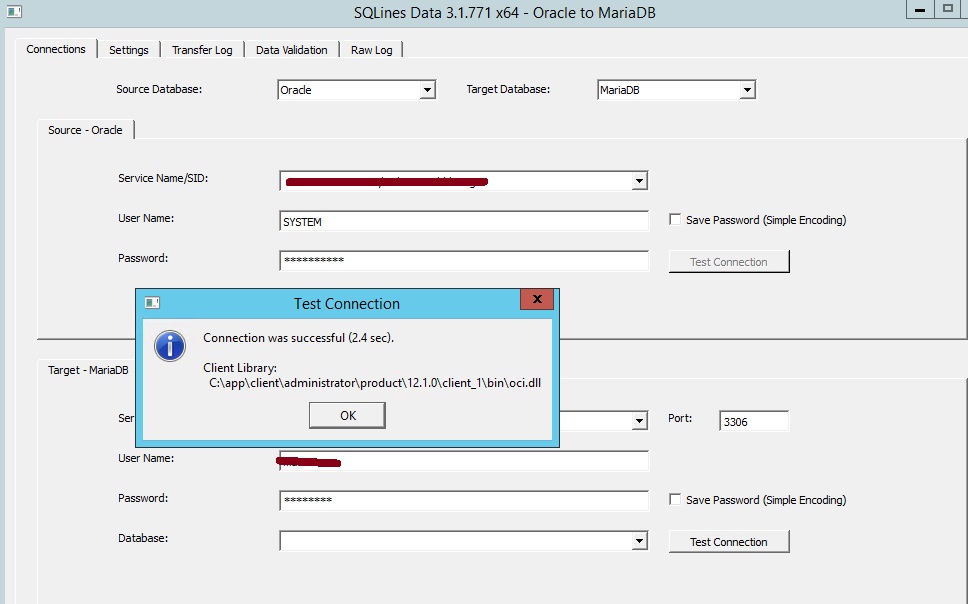The width and height of the screenshot is (968, 604).
Task: Maximize the SQLines Data window
Action: (948, 8)
